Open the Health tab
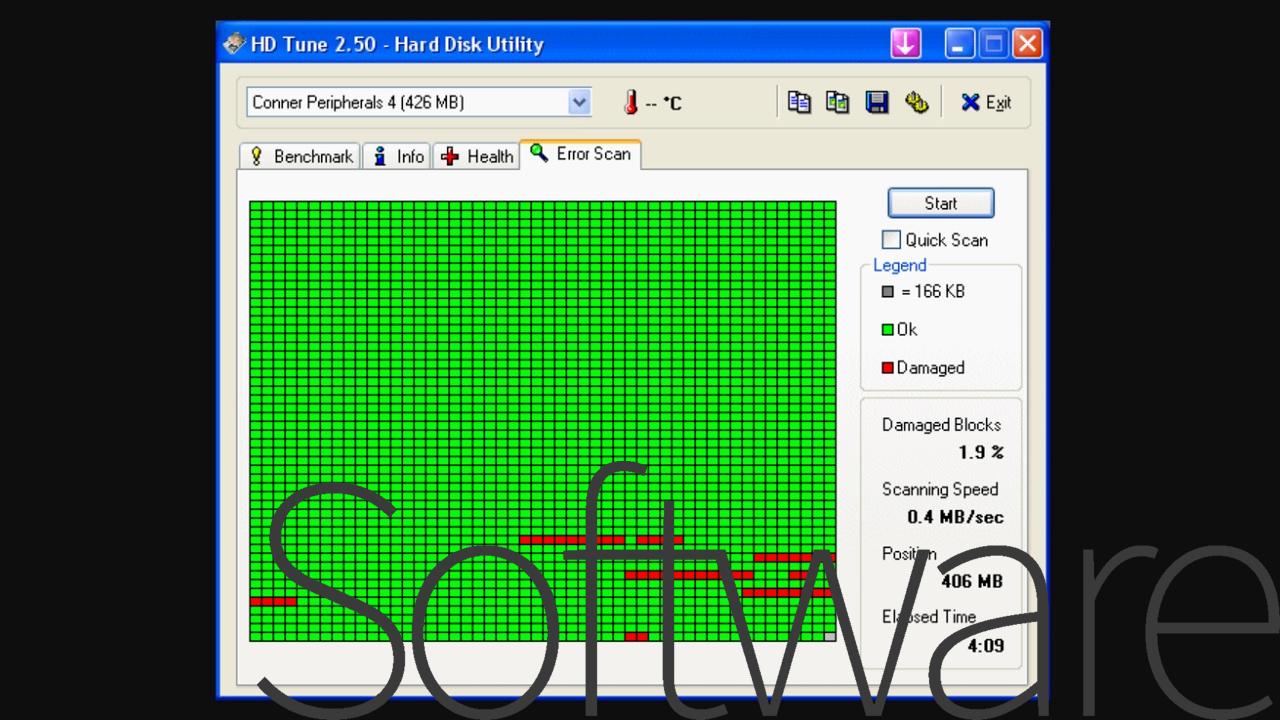Viewport: 1280px width, 720px height. [x=477, y=156]
